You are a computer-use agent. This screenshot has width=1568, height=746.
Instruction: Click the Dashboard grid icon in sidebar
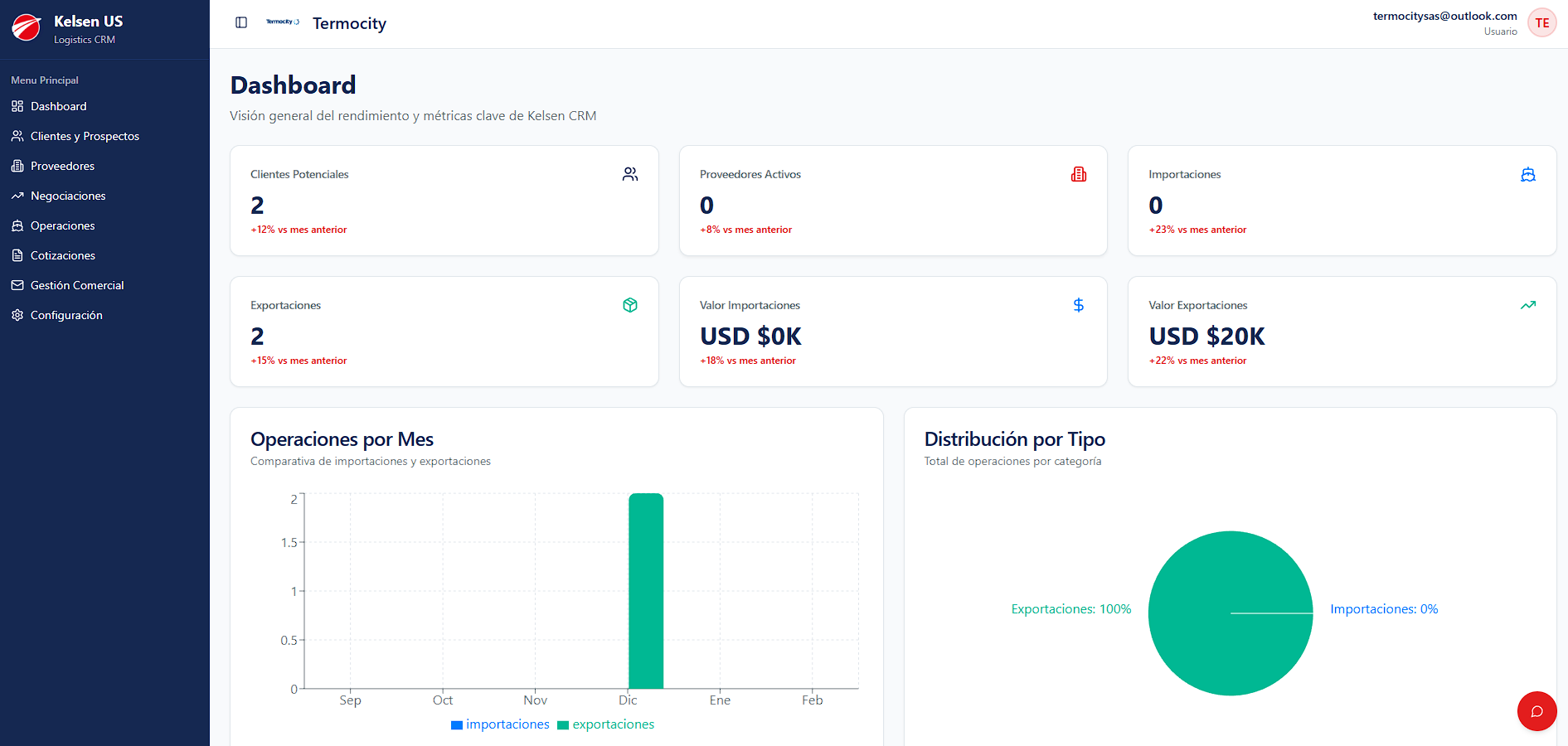pyautogui.click(x=17, y=106)
